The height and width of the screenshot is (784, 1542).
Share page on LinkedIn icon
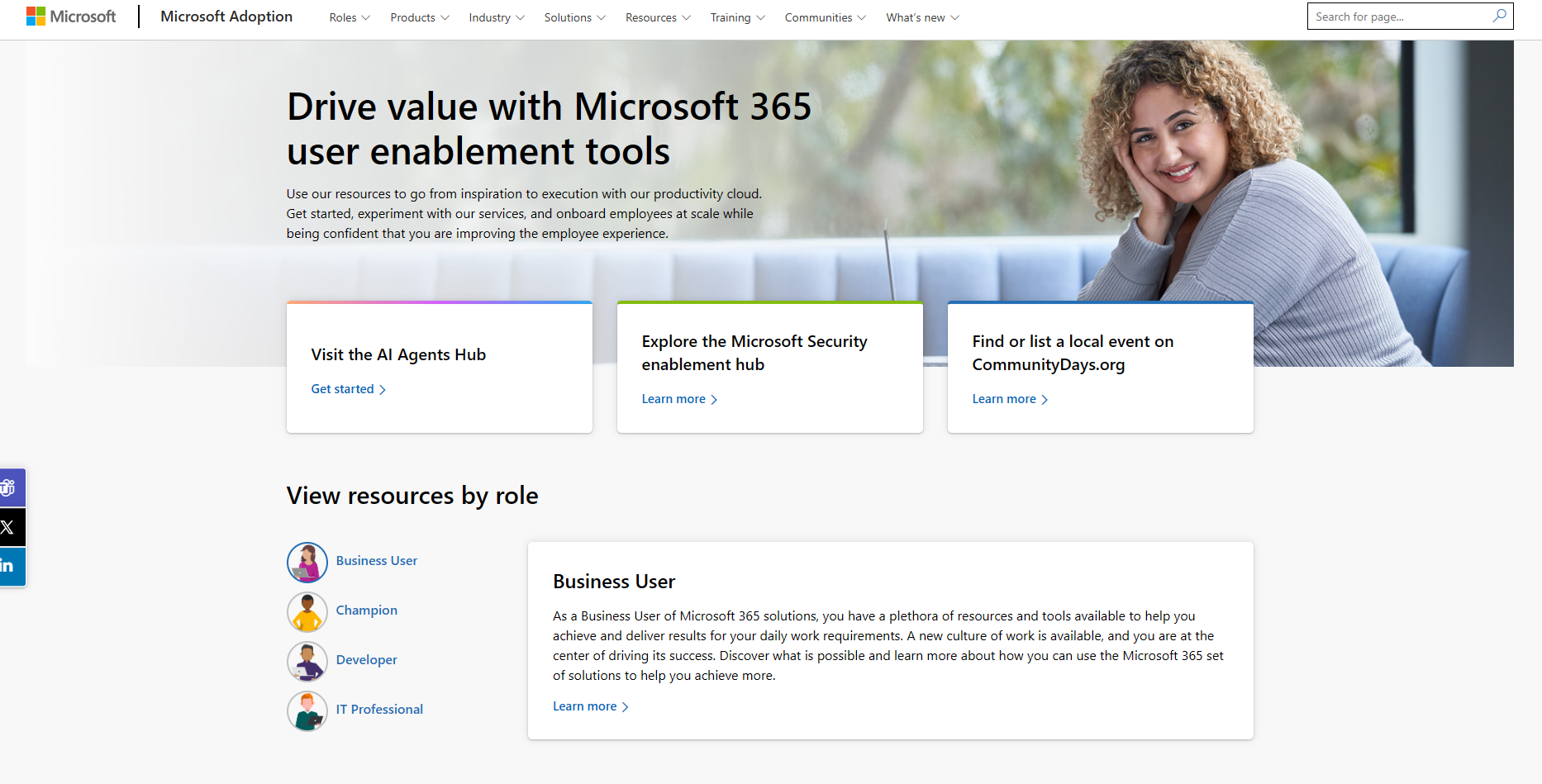point(11,567)
